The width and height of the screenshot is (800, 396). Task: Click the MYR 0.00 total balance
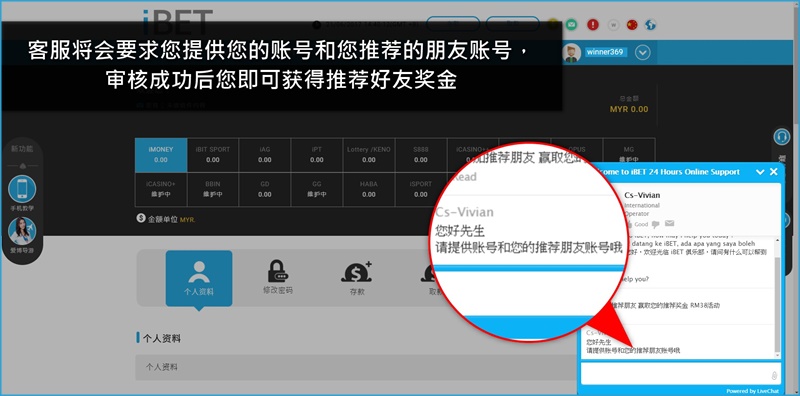[x=629, y=109]
